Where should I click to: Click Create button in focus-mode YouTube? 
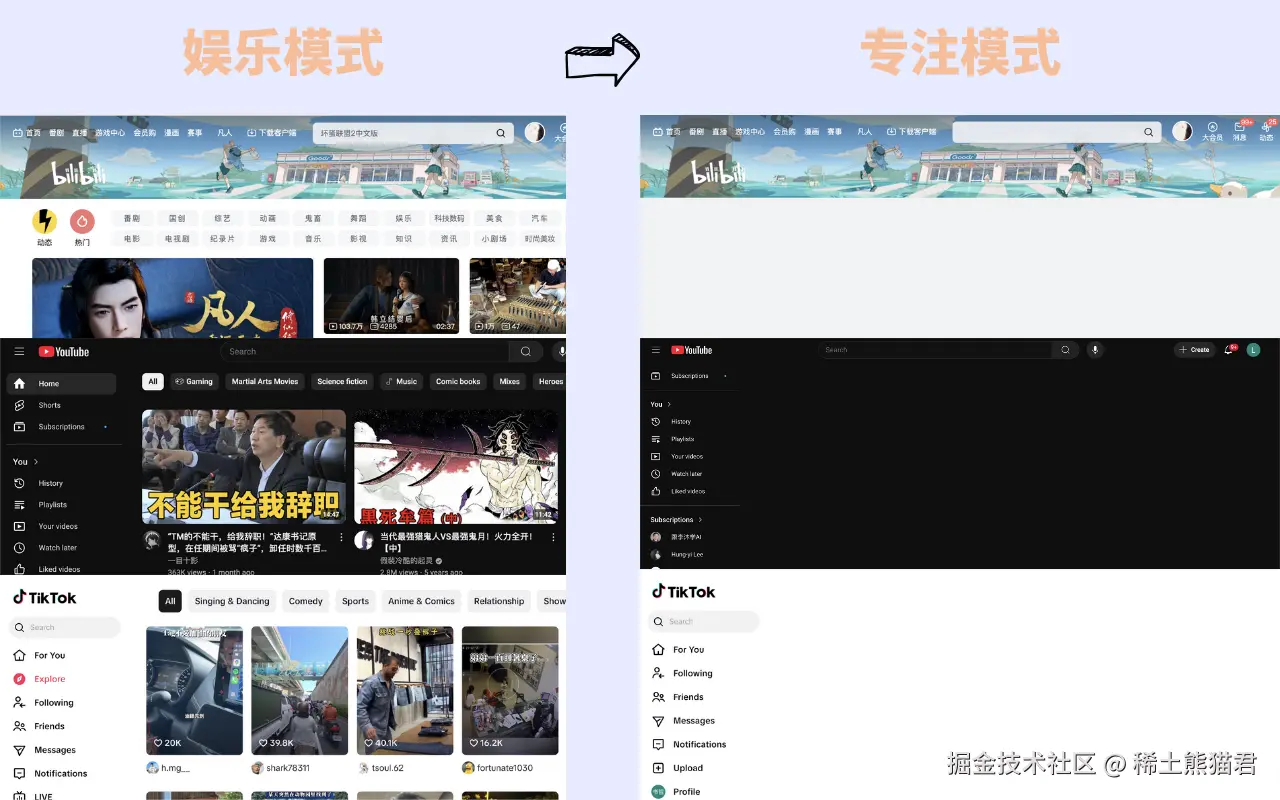coord(1194,350)
